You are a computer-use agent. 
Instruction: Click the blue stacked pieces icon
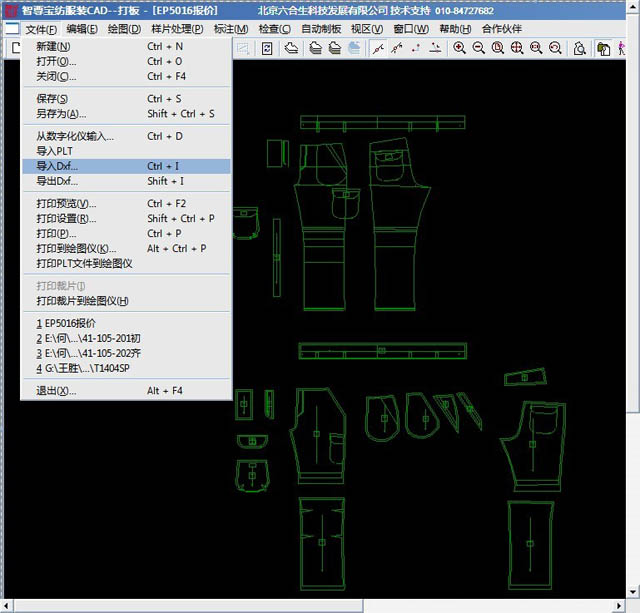pos(354,48)
